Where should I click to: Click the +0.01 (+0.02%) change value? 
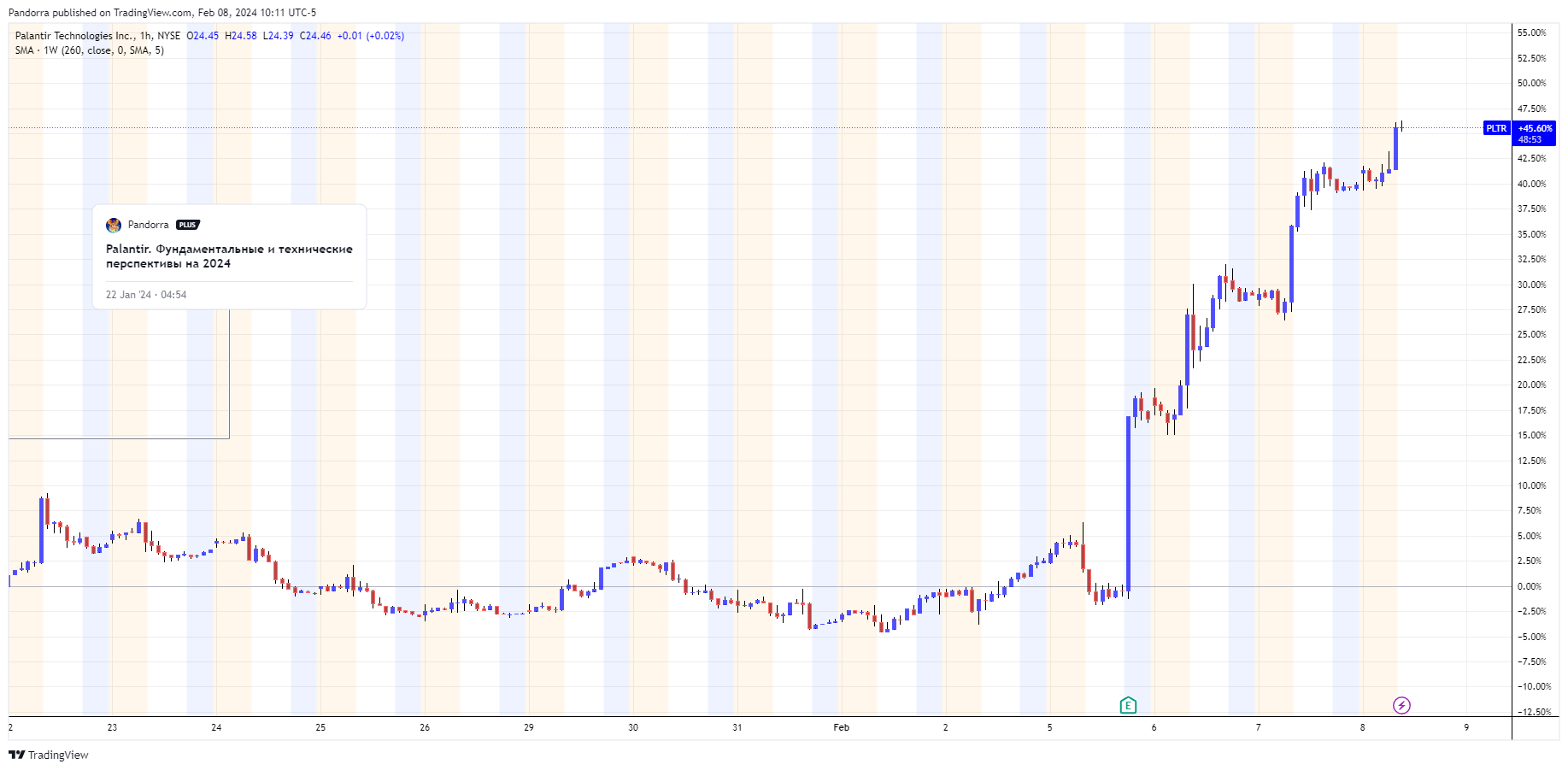(371, 36)
